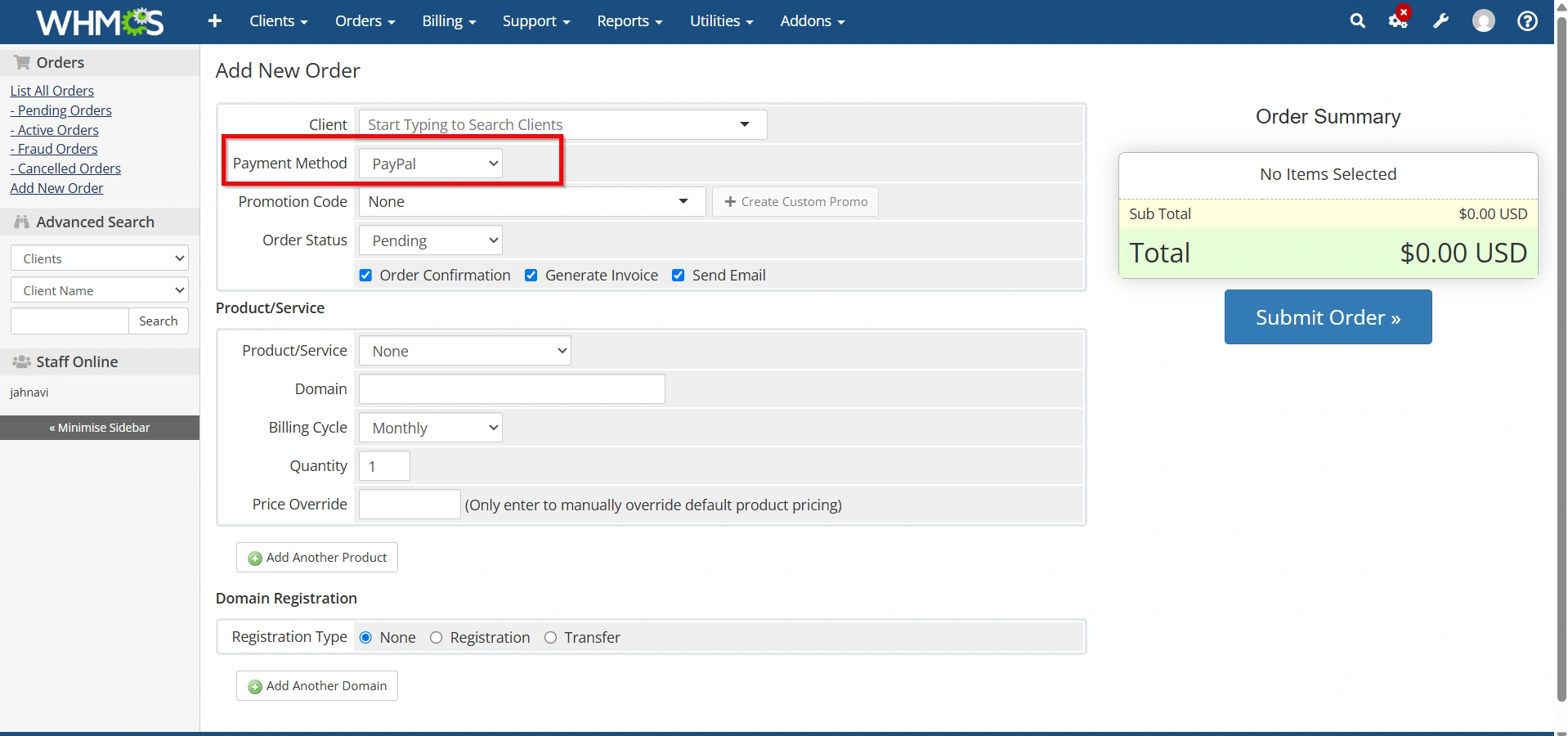
Task: Open the Add New Order sidebar link
Action: click(x=56, y=188)
